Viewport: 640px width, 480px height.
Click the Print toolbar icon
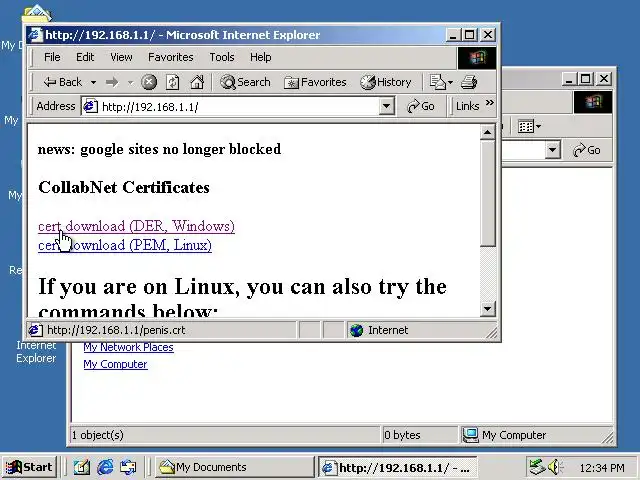tap(469, 82)
